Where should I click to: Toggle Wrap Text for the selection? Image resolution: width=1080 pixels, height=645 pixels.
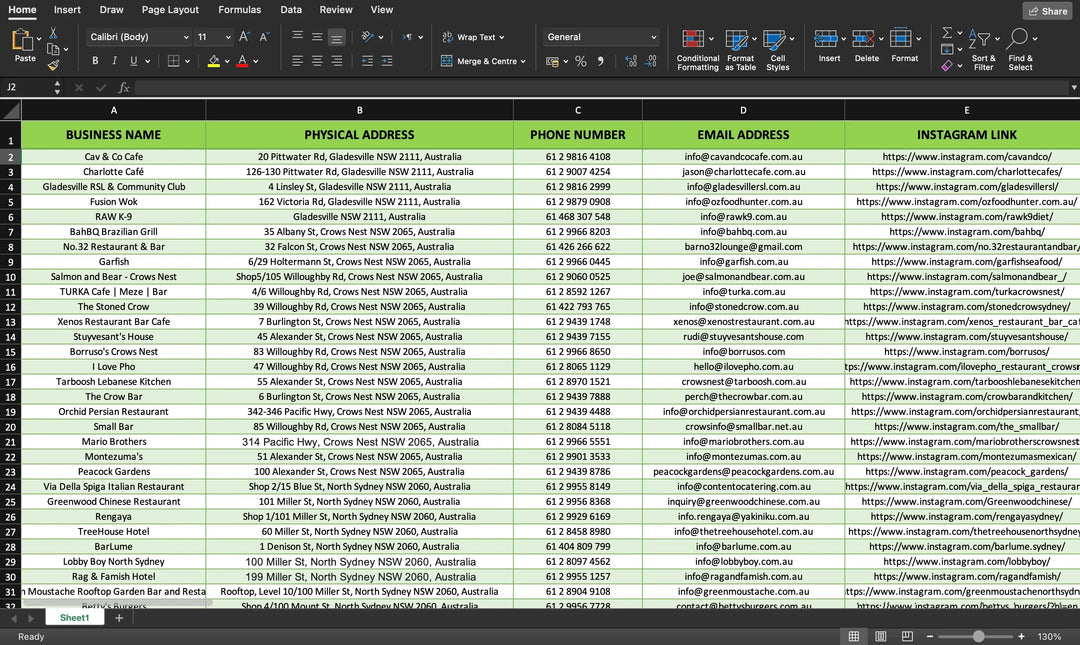(x=470, y=37)
